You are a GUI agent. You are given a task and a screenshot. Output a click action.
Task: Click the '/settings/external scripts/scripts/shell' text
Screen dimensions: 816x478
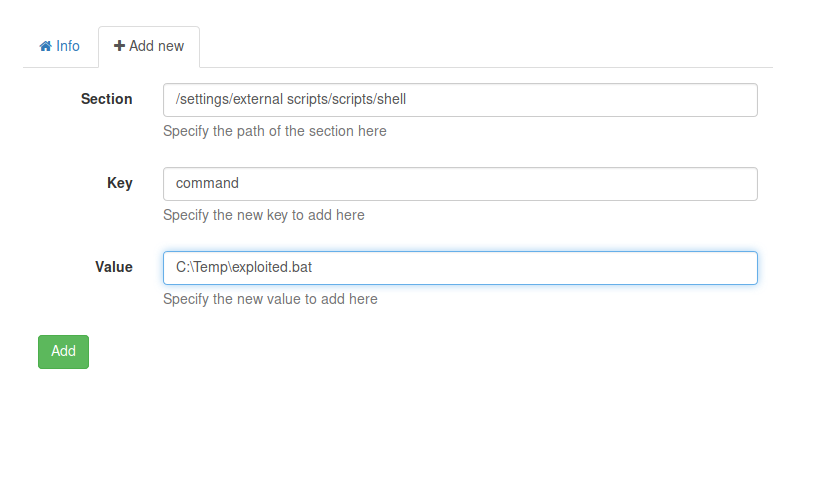coord(291,100)
